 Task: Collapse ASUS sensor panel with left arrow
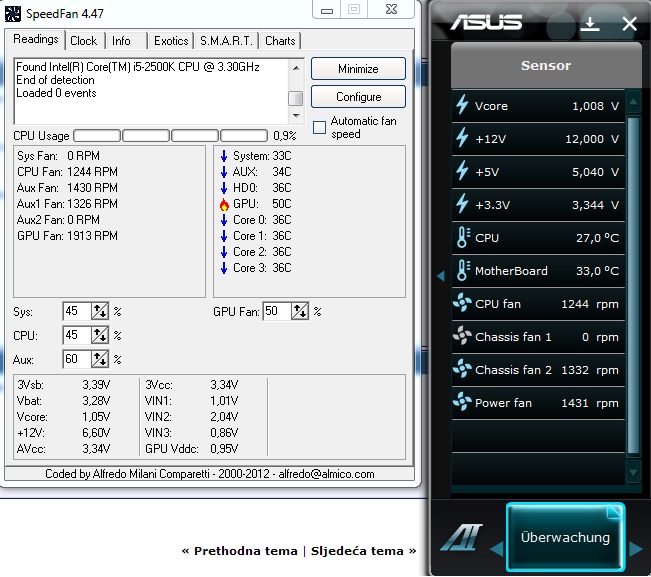[x=439, y=275]
